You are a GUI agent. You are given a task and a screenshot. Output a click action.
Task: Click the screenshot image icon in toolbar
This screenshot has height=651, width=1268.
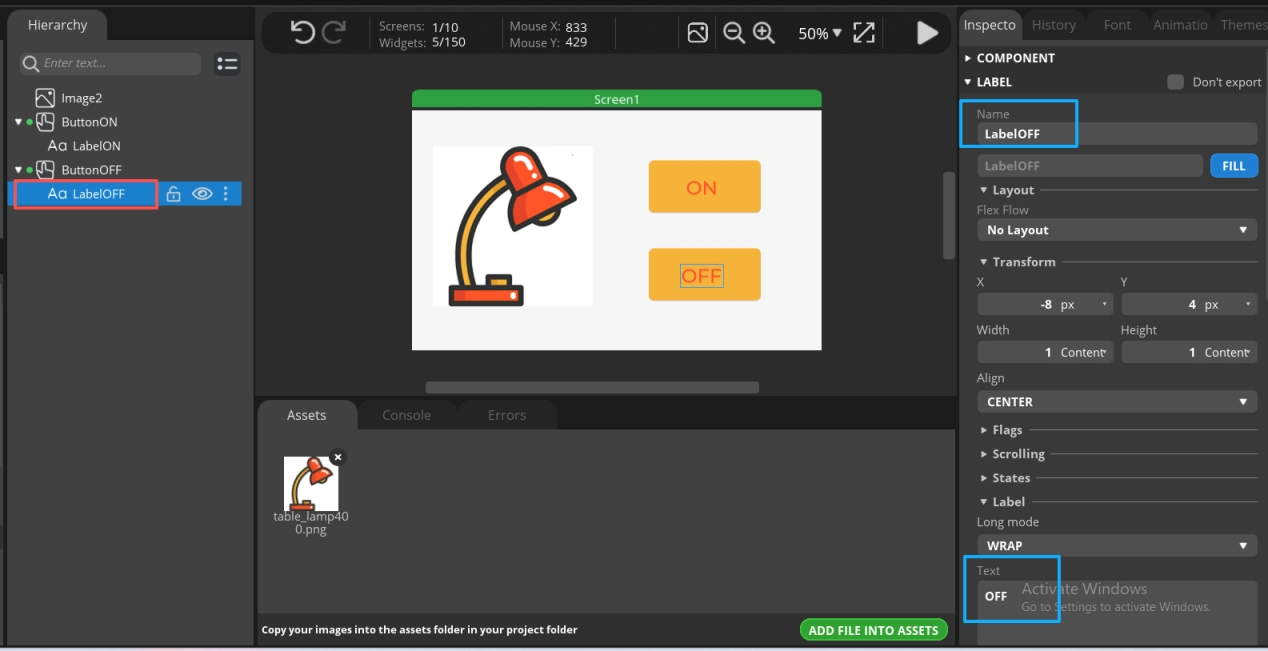click(x=698, y=33)
